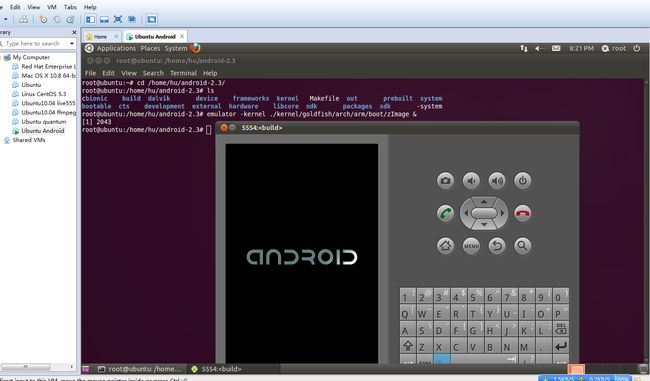Click Ubuntu mail indicator icon
The height and width of the screenshot is (381, 650).
click(556, 49)
